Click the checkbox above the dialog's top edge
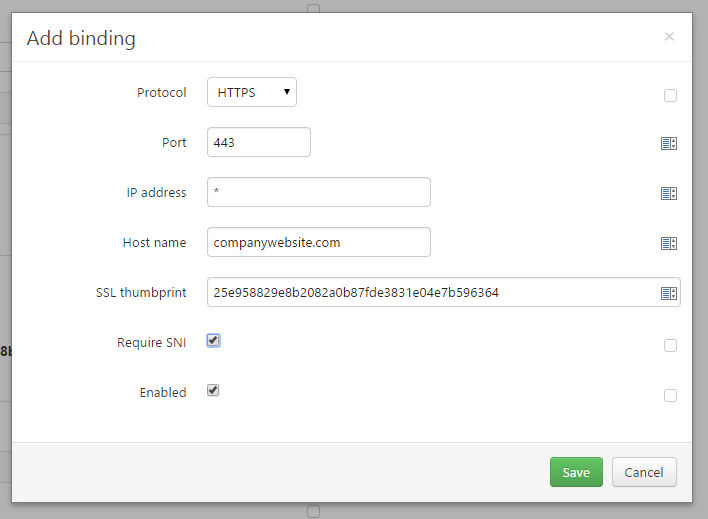The height and width of the screenshot is (519, 708). tap(313, 8)
